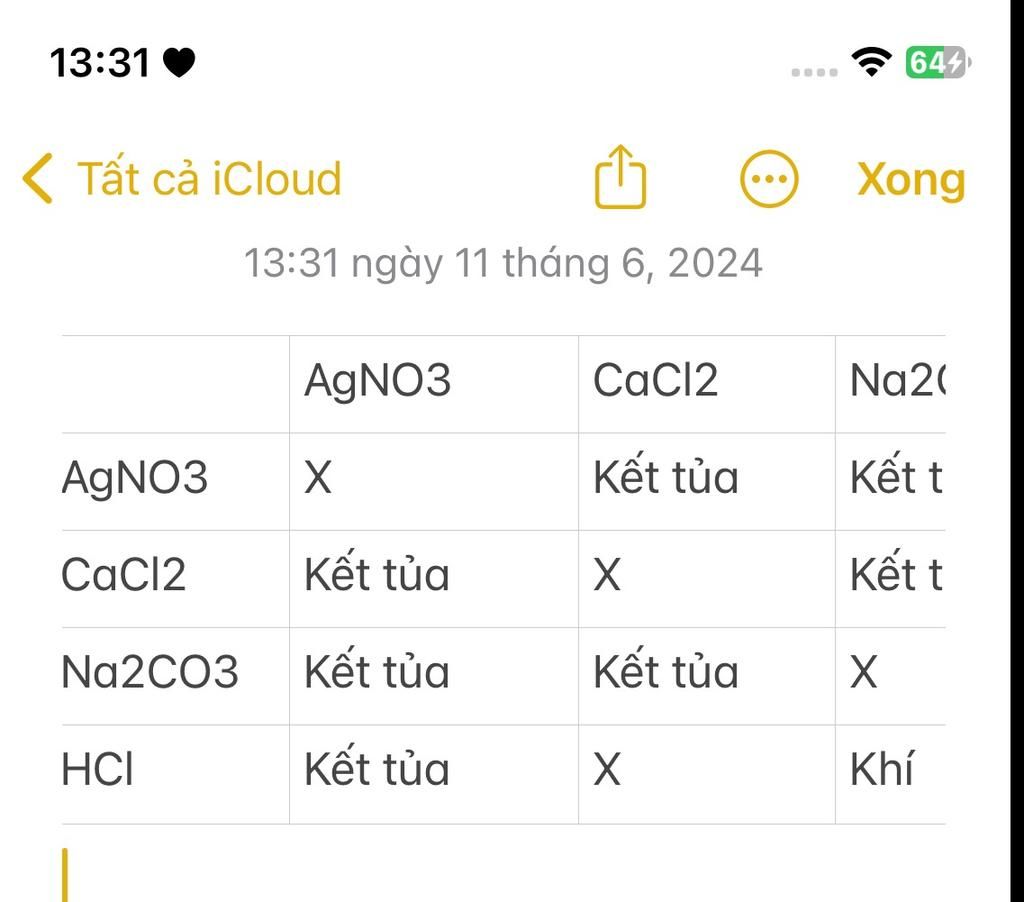Tap the Wi-Fi status icon
The image size is (1024, 902).
click(872, 63)
